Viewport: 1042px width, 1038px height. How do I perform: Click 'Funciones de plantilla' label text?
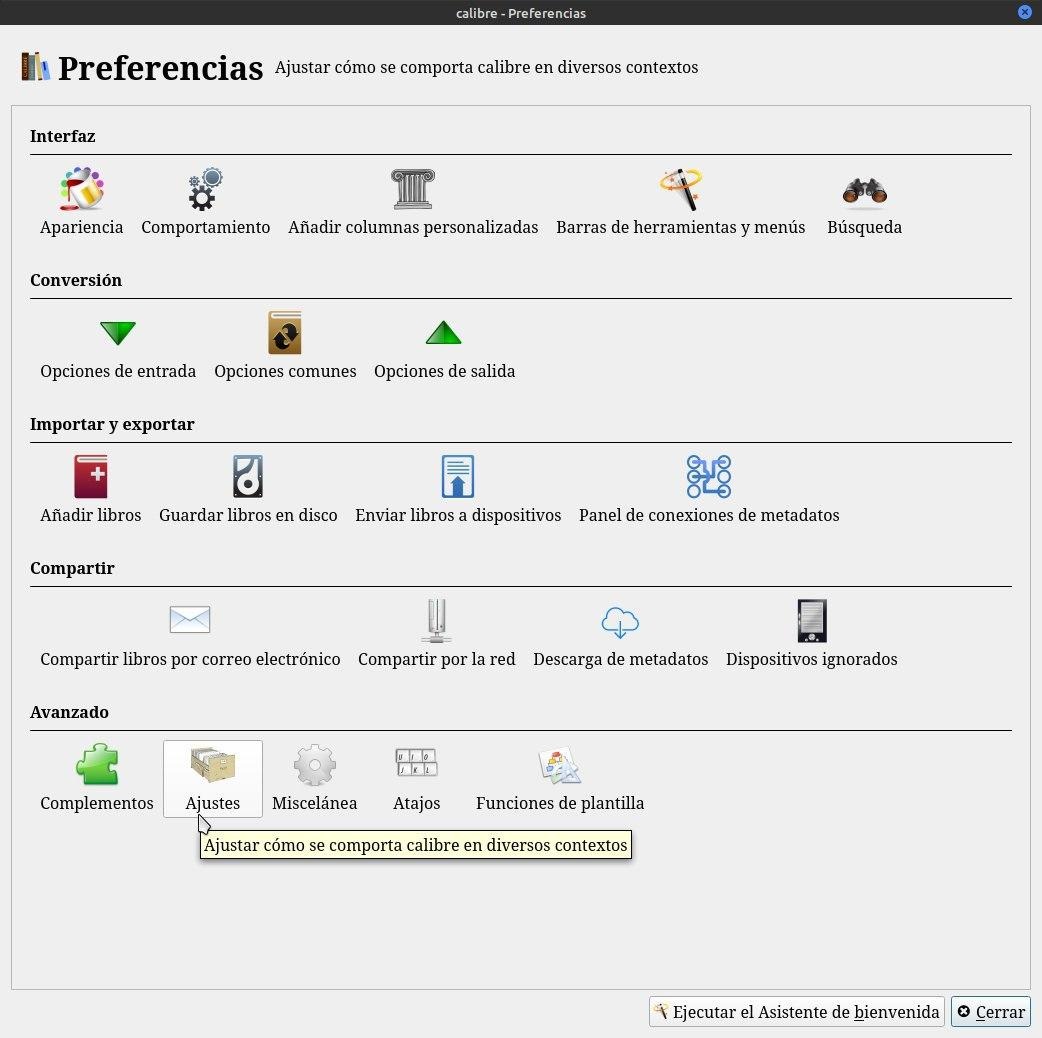[560, 803]
